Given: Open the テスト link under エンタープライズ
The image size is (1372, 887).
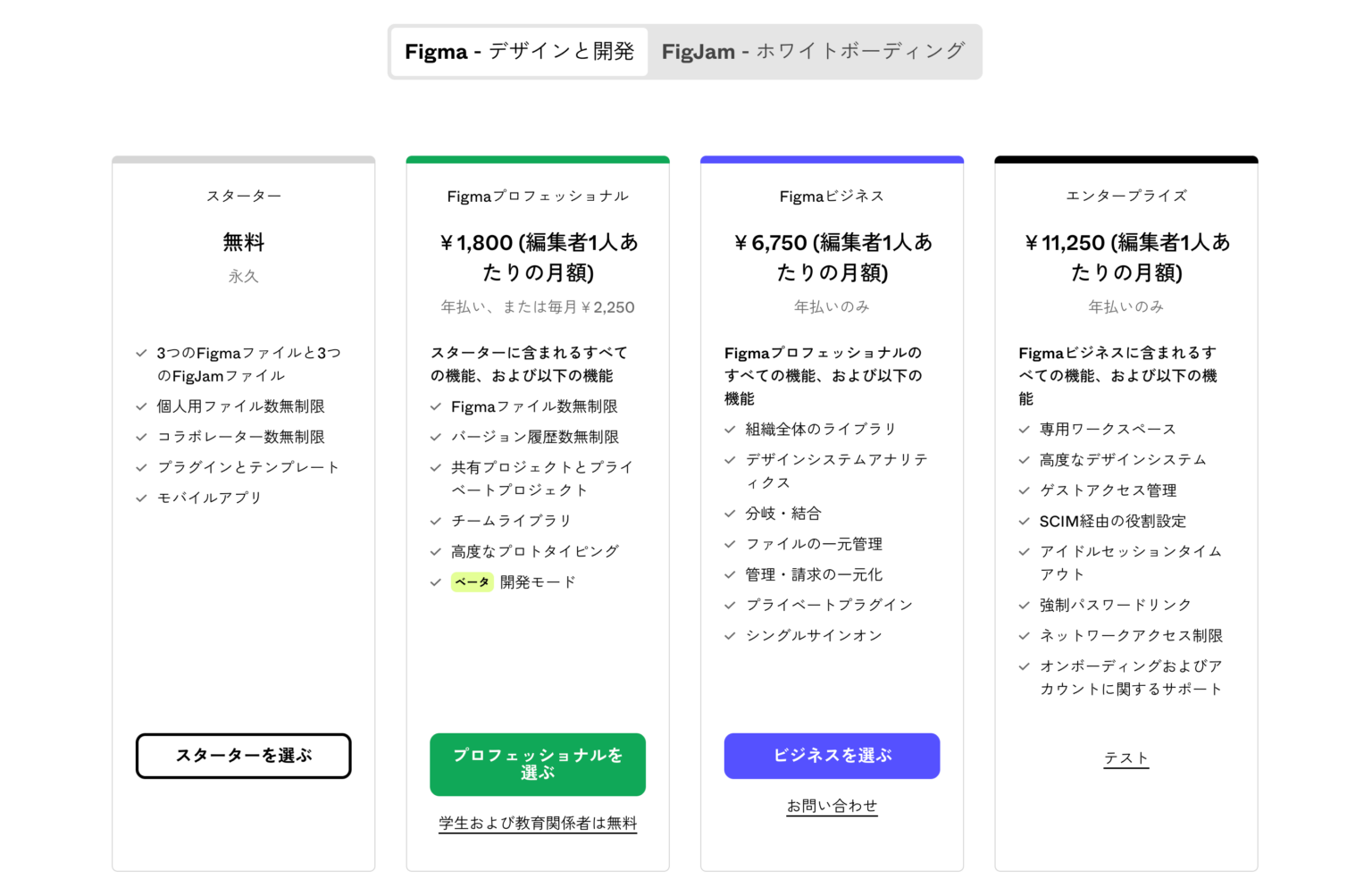Looking at the screenshot, I should 1125,757.
